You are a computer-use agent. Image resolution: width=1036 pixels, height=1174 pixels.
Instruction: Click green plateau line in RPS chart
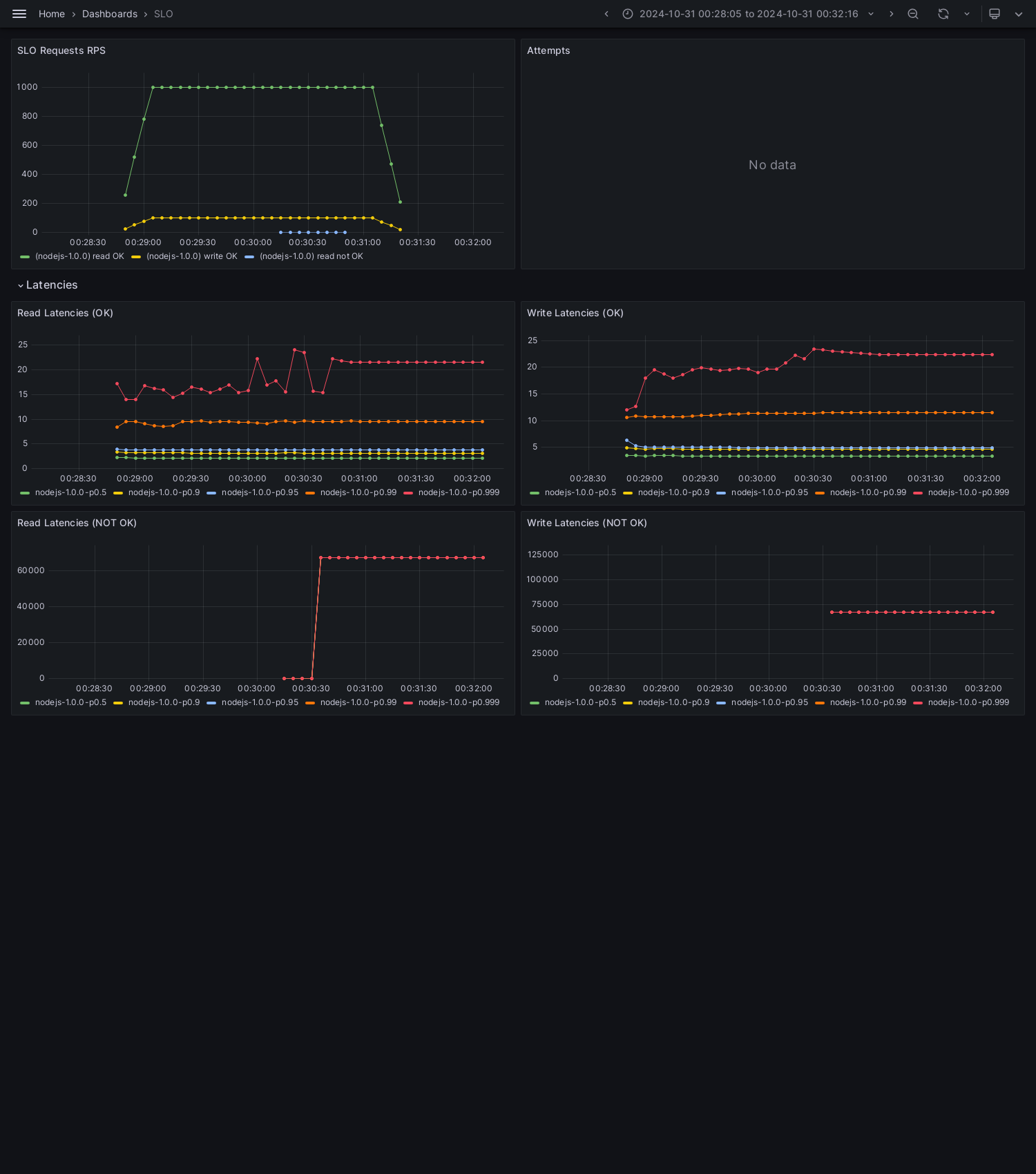[x=262, y=87]
